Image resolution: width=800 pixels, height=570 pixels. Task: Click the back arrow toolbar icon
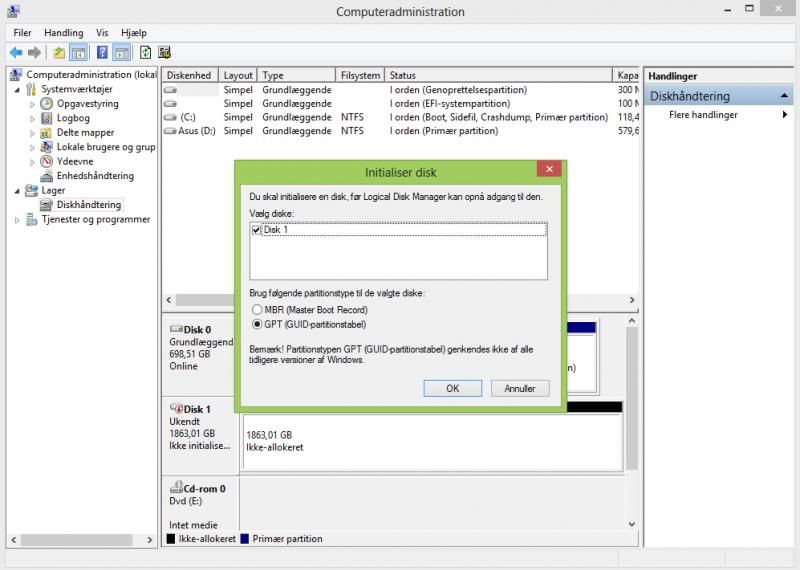point(16,52)
